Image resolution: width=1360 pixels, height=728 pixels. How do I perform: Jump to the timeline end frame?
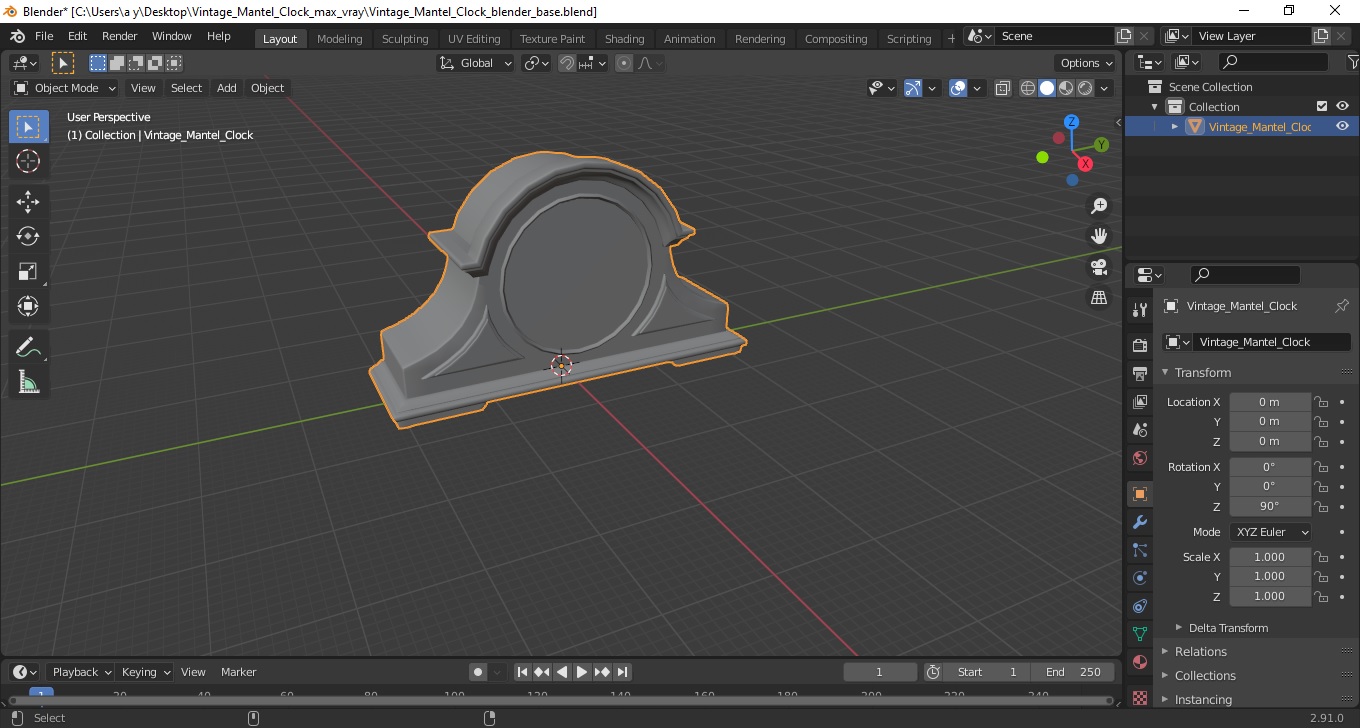click(x=622, y=672)
